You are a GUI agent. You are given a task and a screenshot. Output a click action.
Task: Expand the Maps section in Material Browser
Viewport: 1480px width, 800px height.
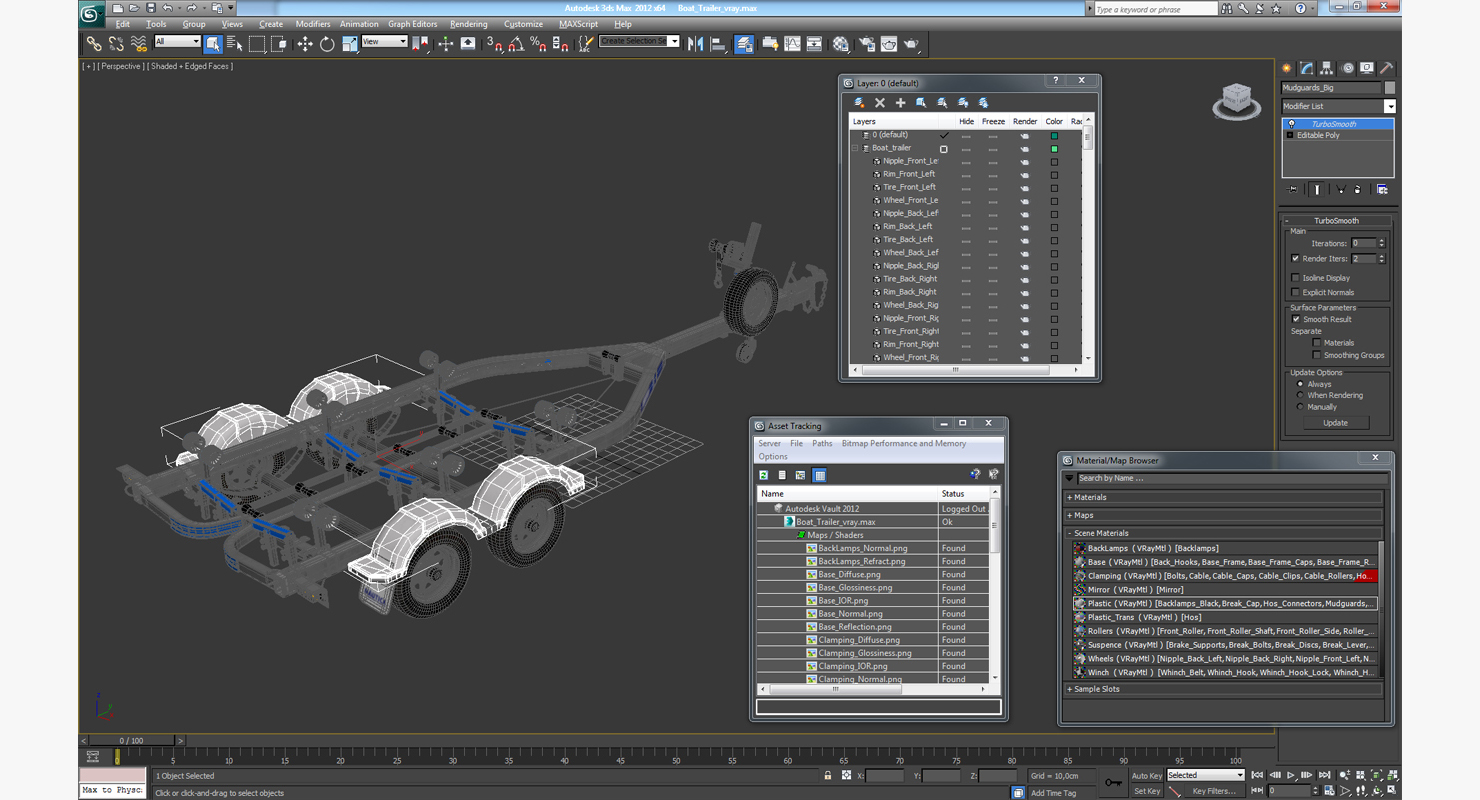[x=1083, y=515]
